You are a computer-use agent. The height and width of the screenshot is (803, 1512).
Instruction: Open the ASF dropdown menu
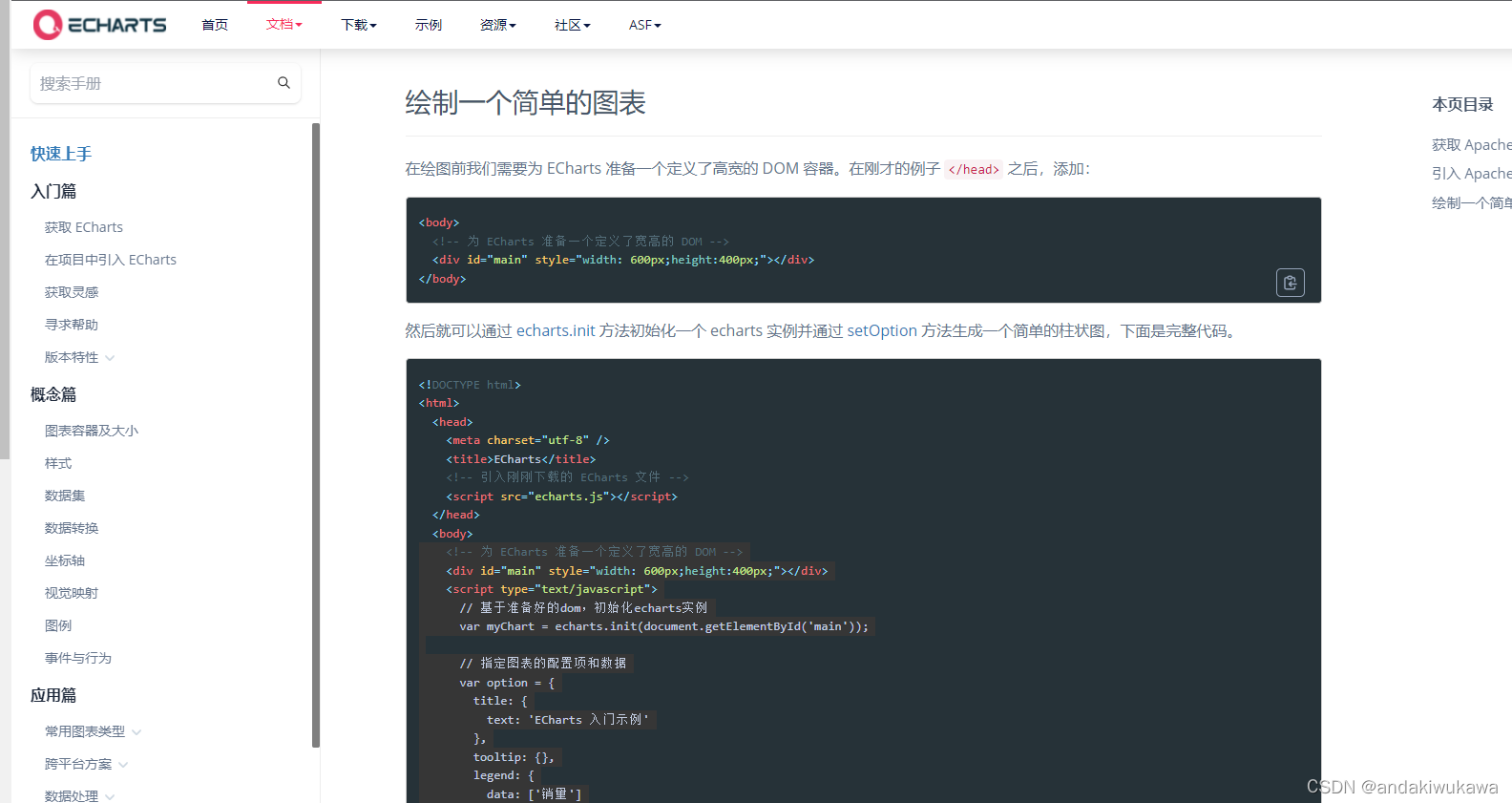(644, 25)
